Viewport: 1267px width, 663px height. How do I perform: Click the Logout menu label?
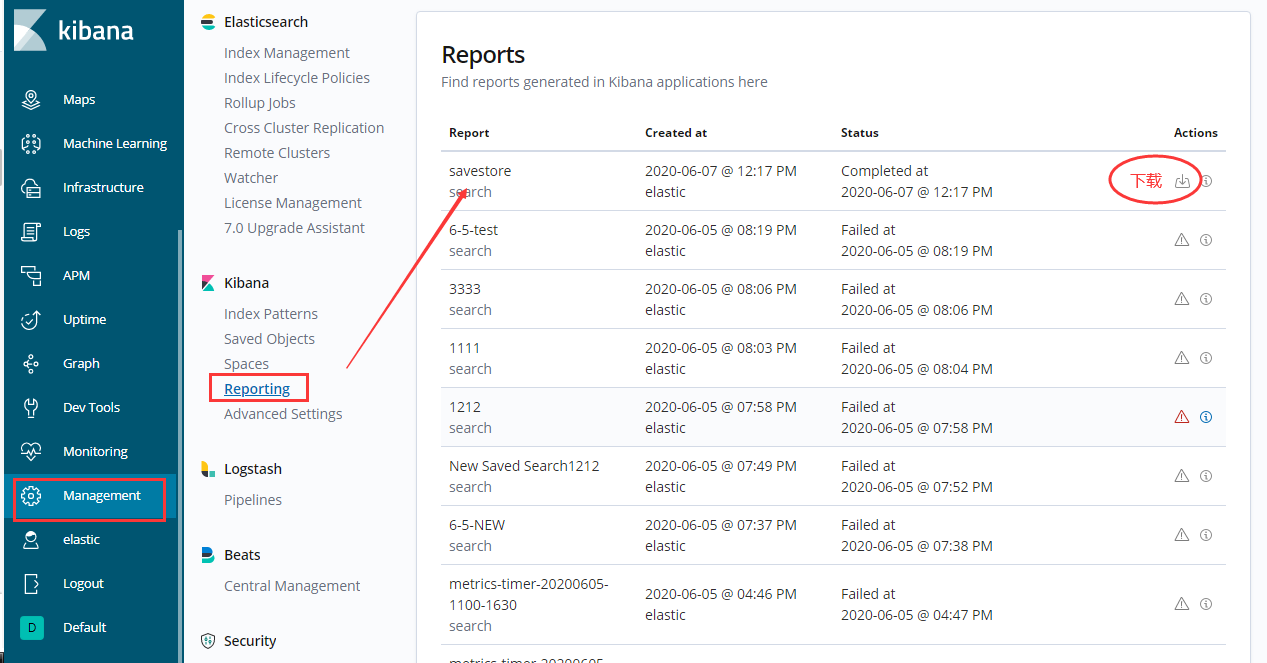[x=83, y=583]
